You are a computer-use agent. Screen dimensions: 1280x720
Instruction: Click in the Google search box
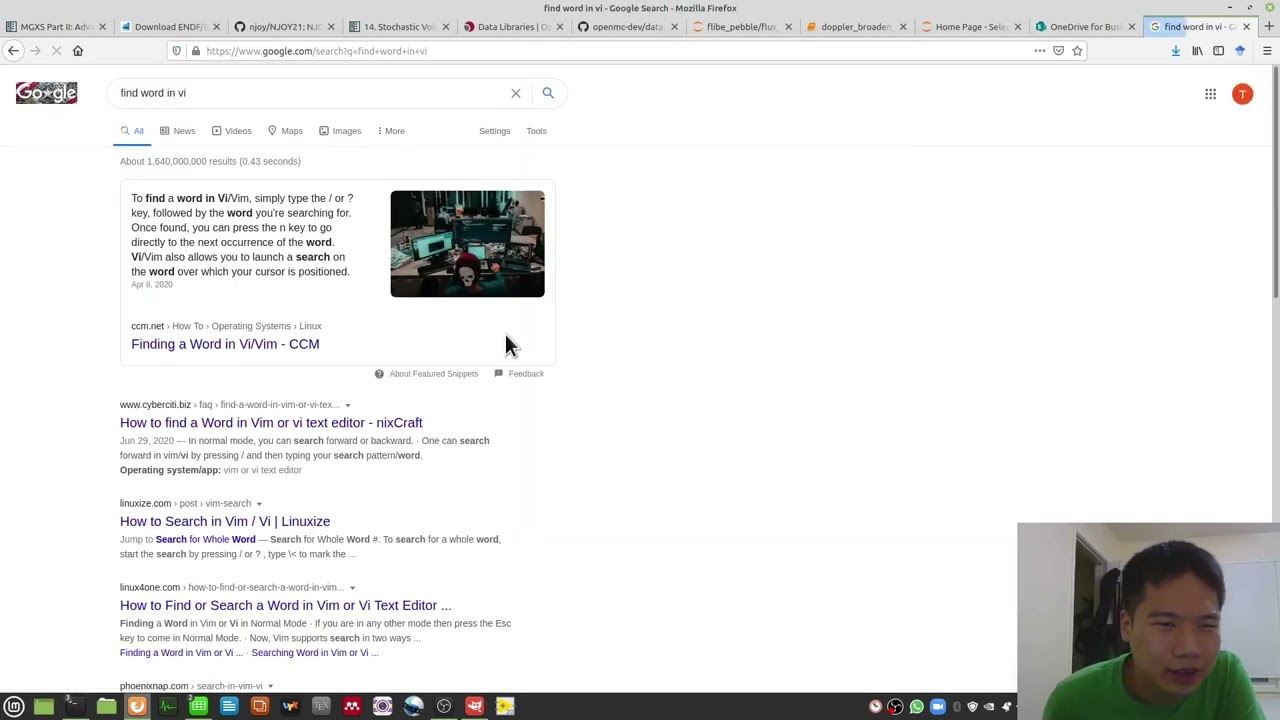coord(310,93)
